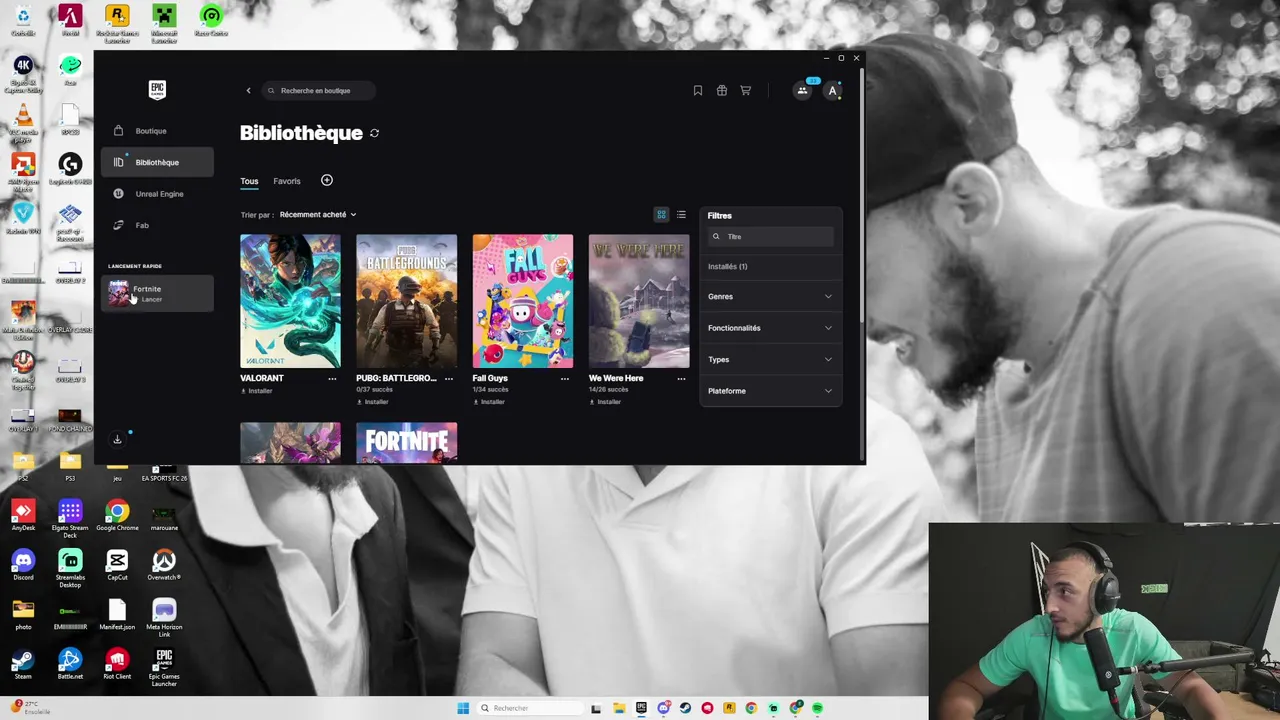Open File Explorer from the taskbar
Viewport: 1280px width, 720px height.
tap(619, 708)
